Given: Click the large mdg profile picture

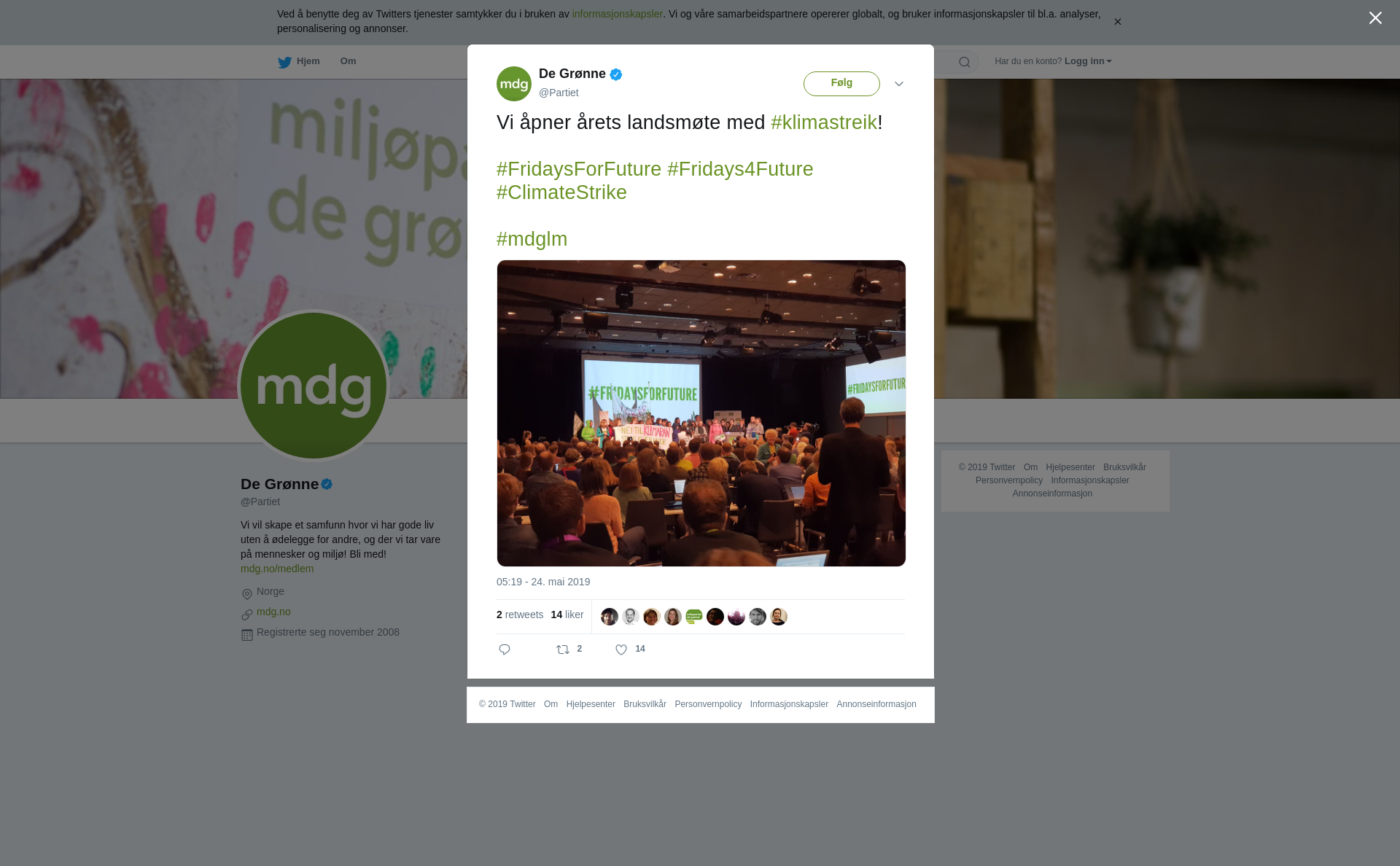Looking at the screenshot, I should 314,386.
